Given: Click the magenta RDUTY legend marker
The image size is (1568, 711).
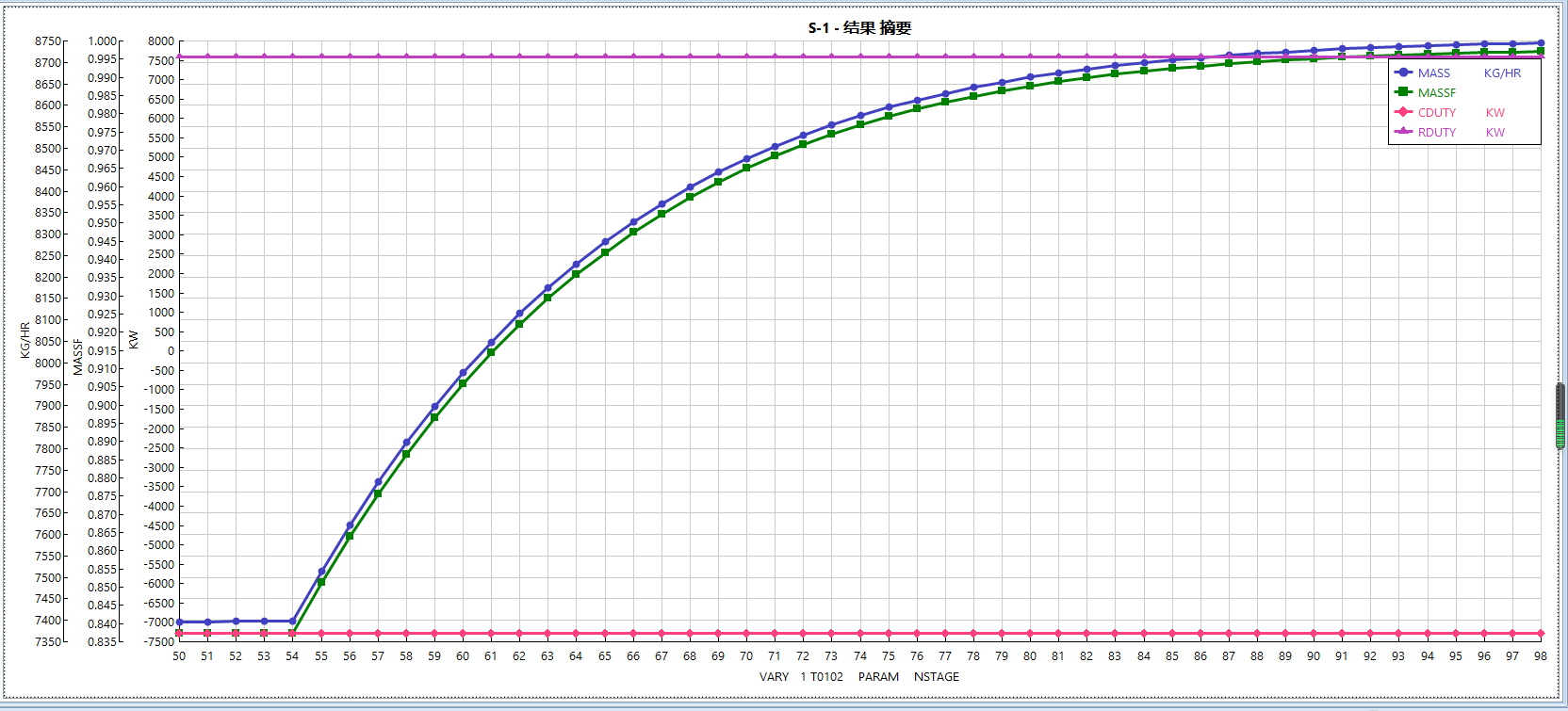Looking at the screenshot, I should tap(1403, 132).
